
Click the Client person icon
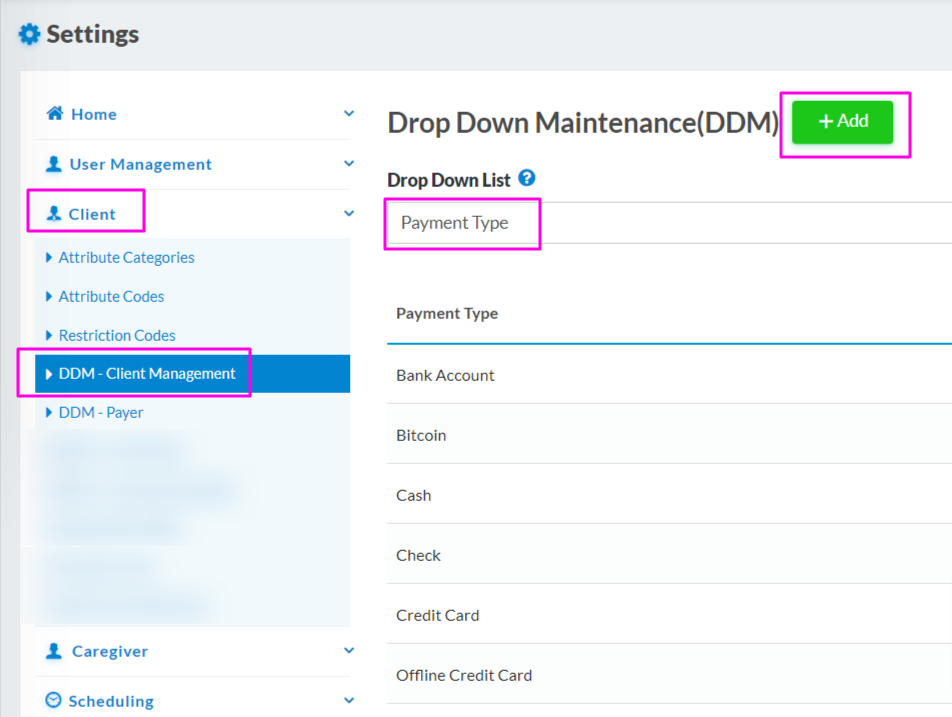pos(54,214)
